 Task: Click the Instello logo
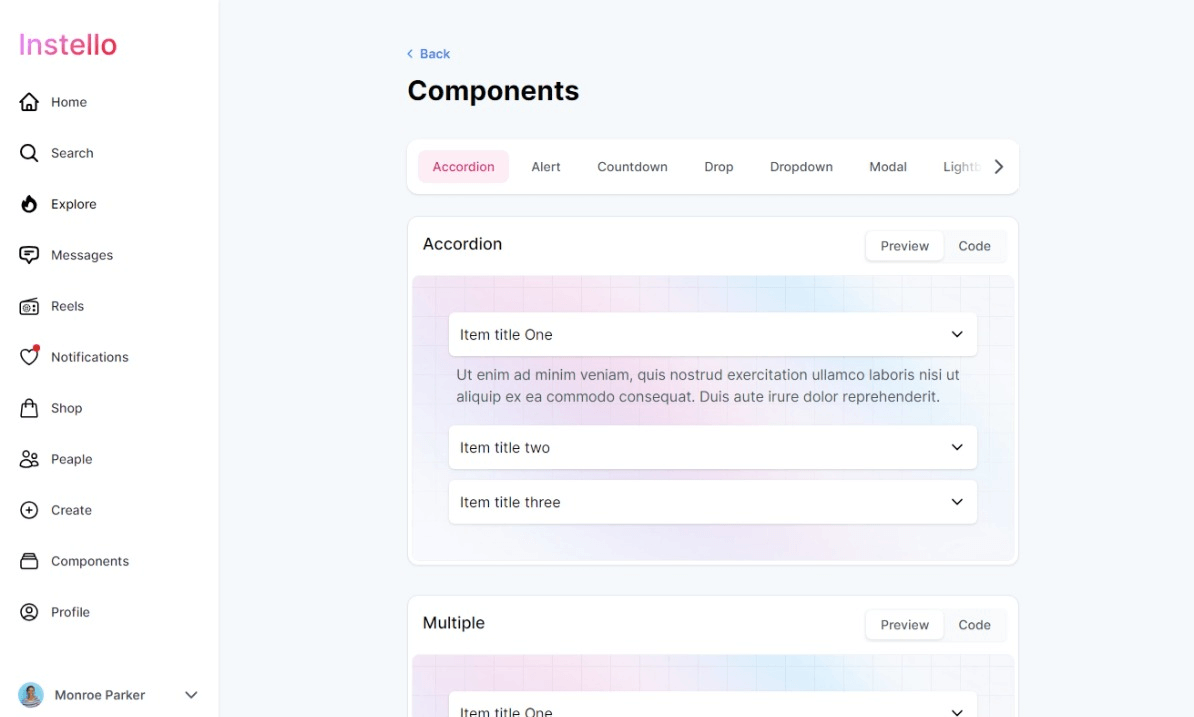(x=68, y=45)
